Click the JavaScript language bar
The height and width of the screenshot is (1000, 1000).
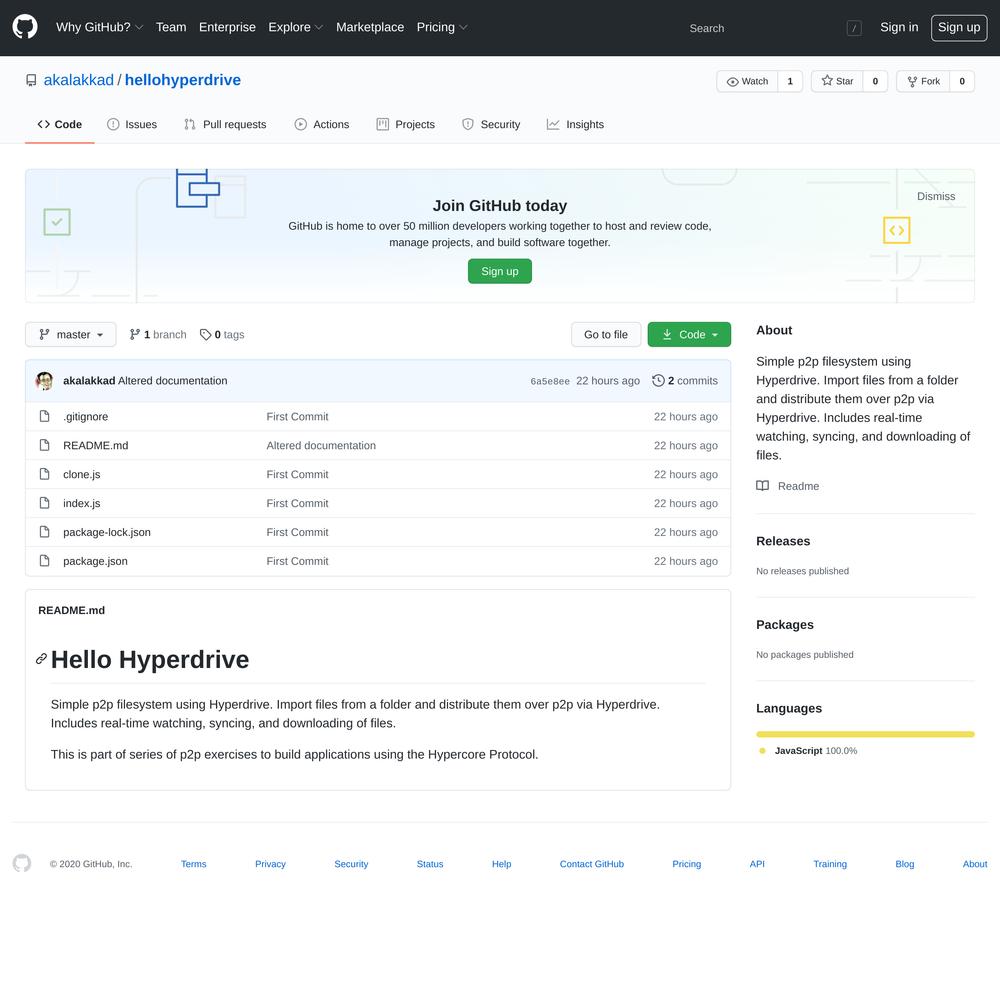865,735
